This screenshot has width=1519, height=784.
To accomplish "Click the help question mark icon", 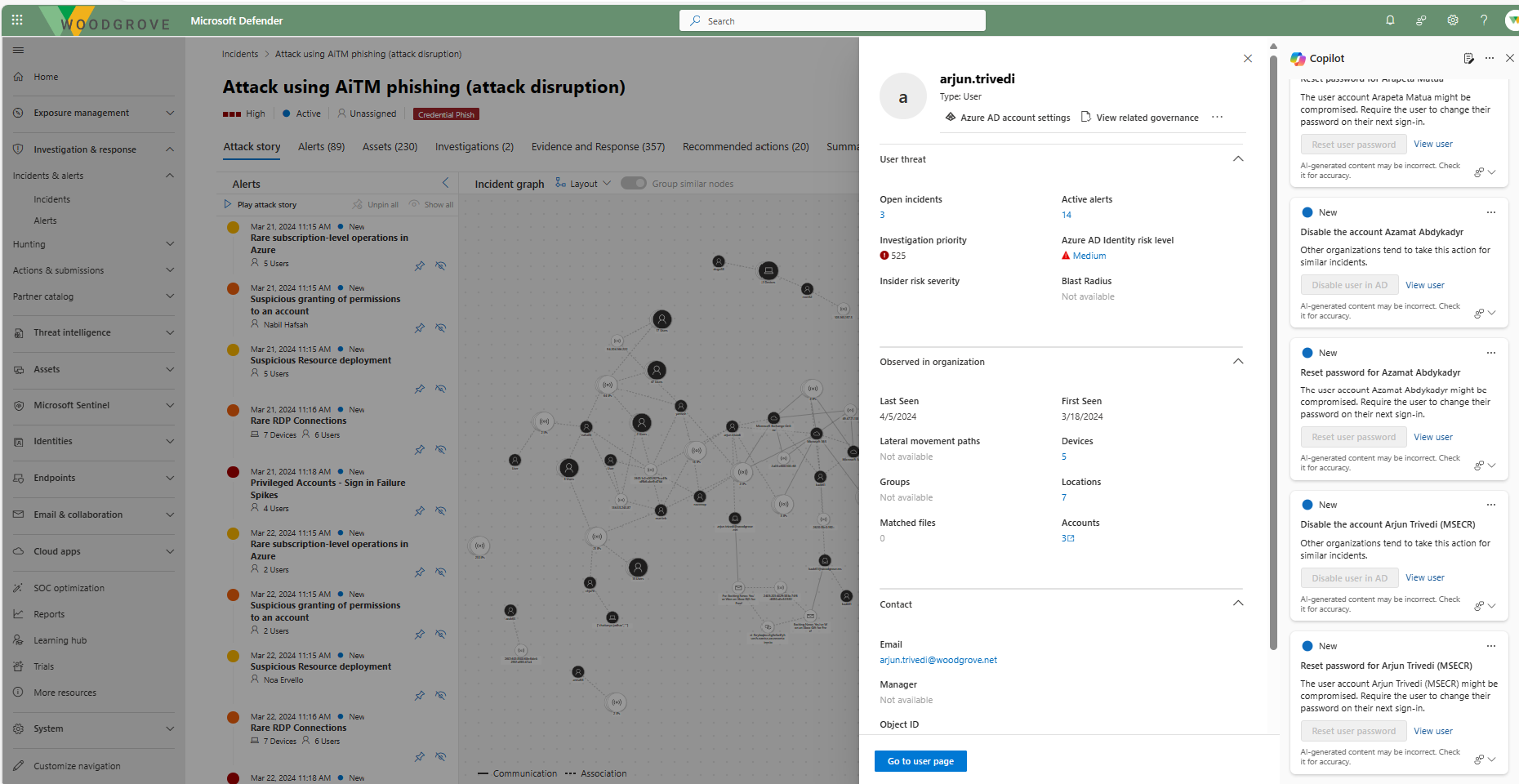I will (x=1484, y=20).
